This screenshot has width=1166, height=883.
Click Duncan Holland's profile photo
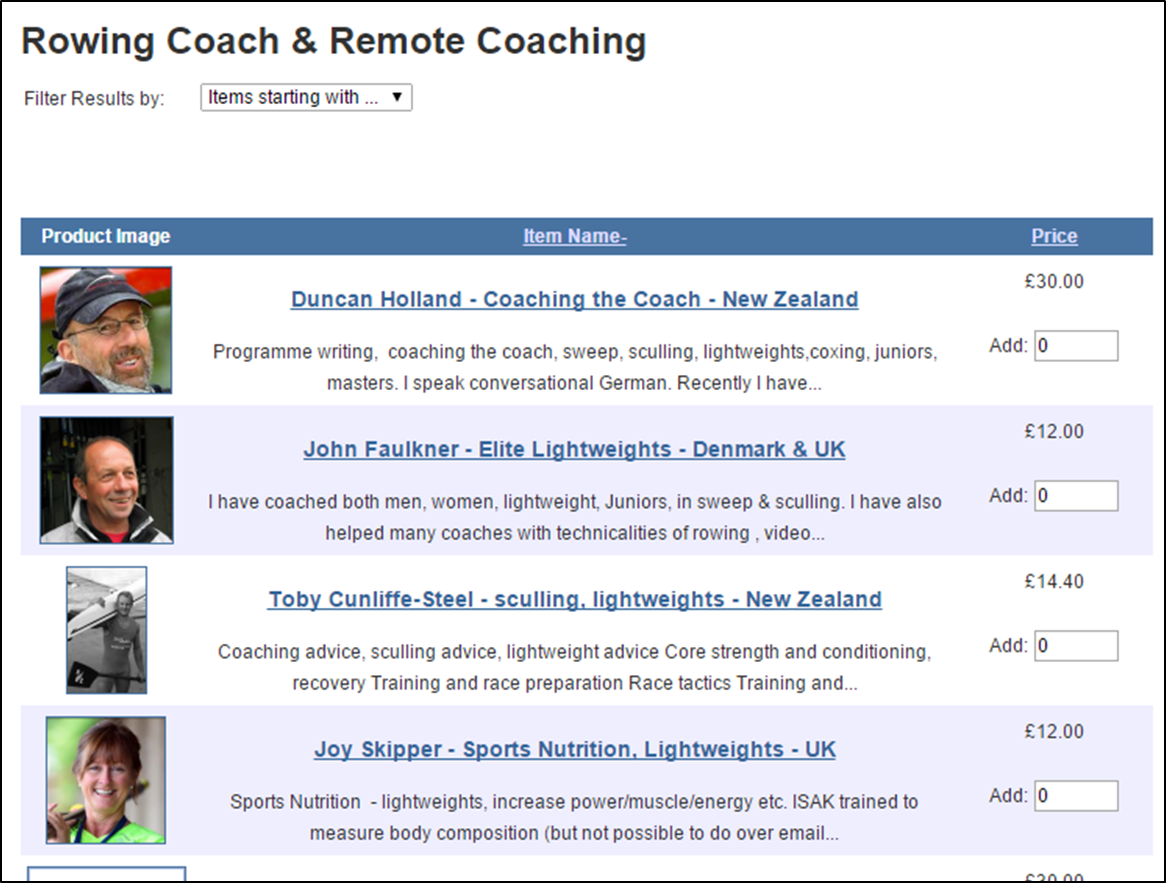(x=106, y=330)
